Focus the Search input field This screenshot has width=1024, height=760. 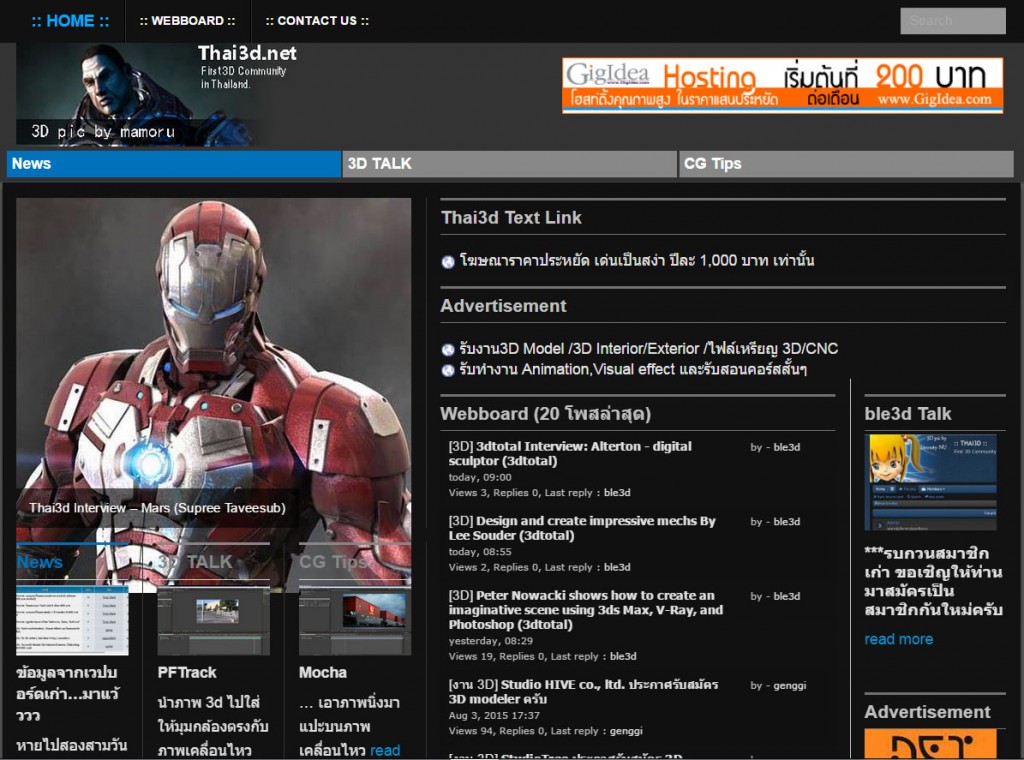pos(952,21)
